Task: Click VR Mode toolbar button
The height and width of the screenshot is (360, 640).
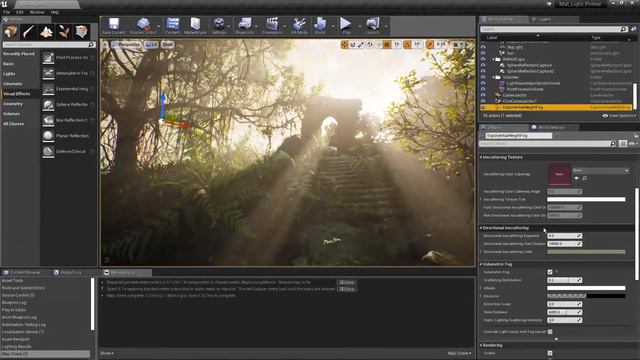Action: [x=299, y=26]
